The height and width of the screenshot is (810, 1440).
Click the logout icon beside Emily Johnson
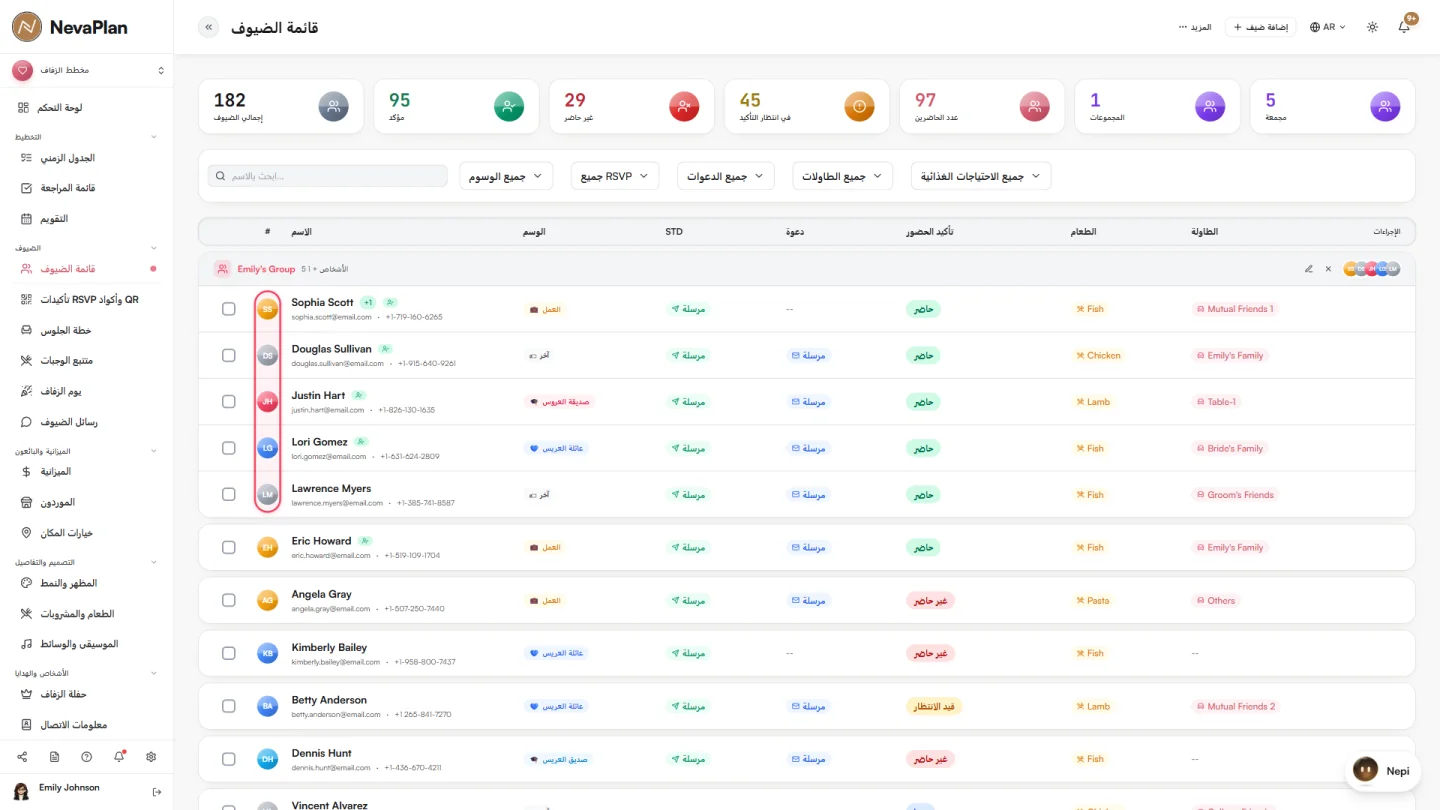click(x=157, y=792)
